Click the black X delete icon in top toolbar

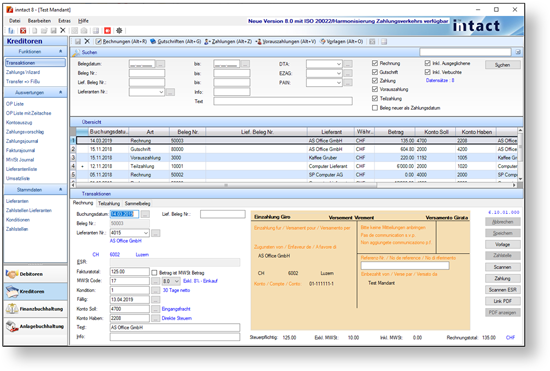coord(63,31)
